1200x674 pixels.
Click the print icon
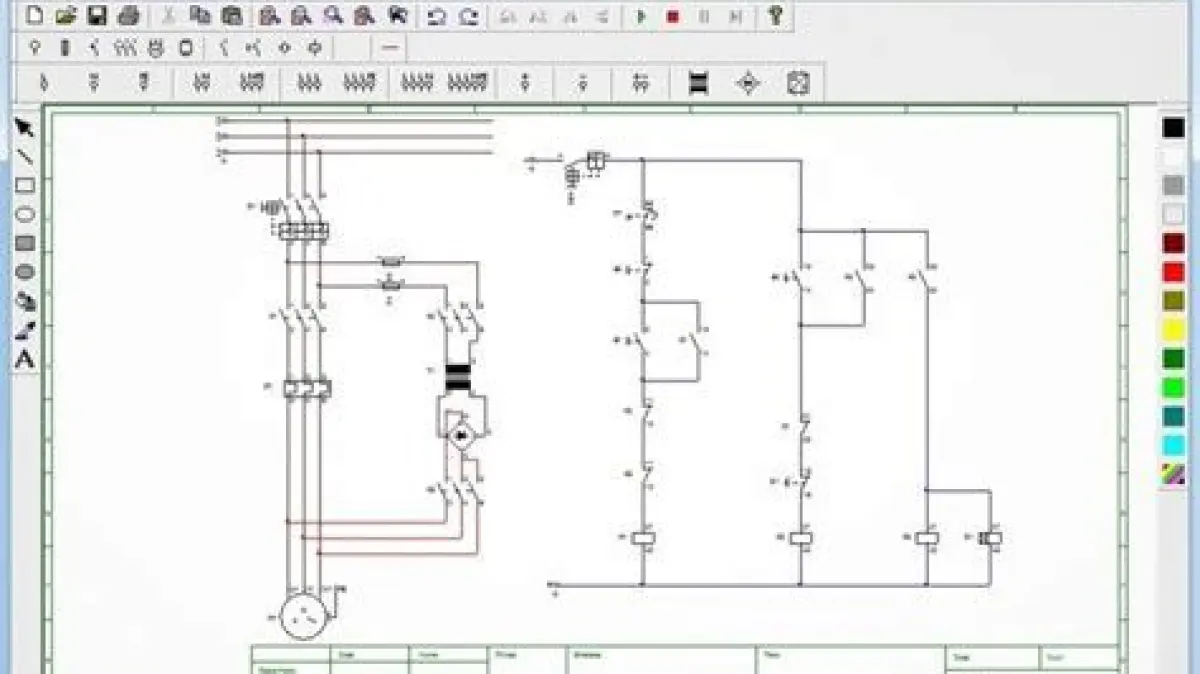[x=128, y=16]
